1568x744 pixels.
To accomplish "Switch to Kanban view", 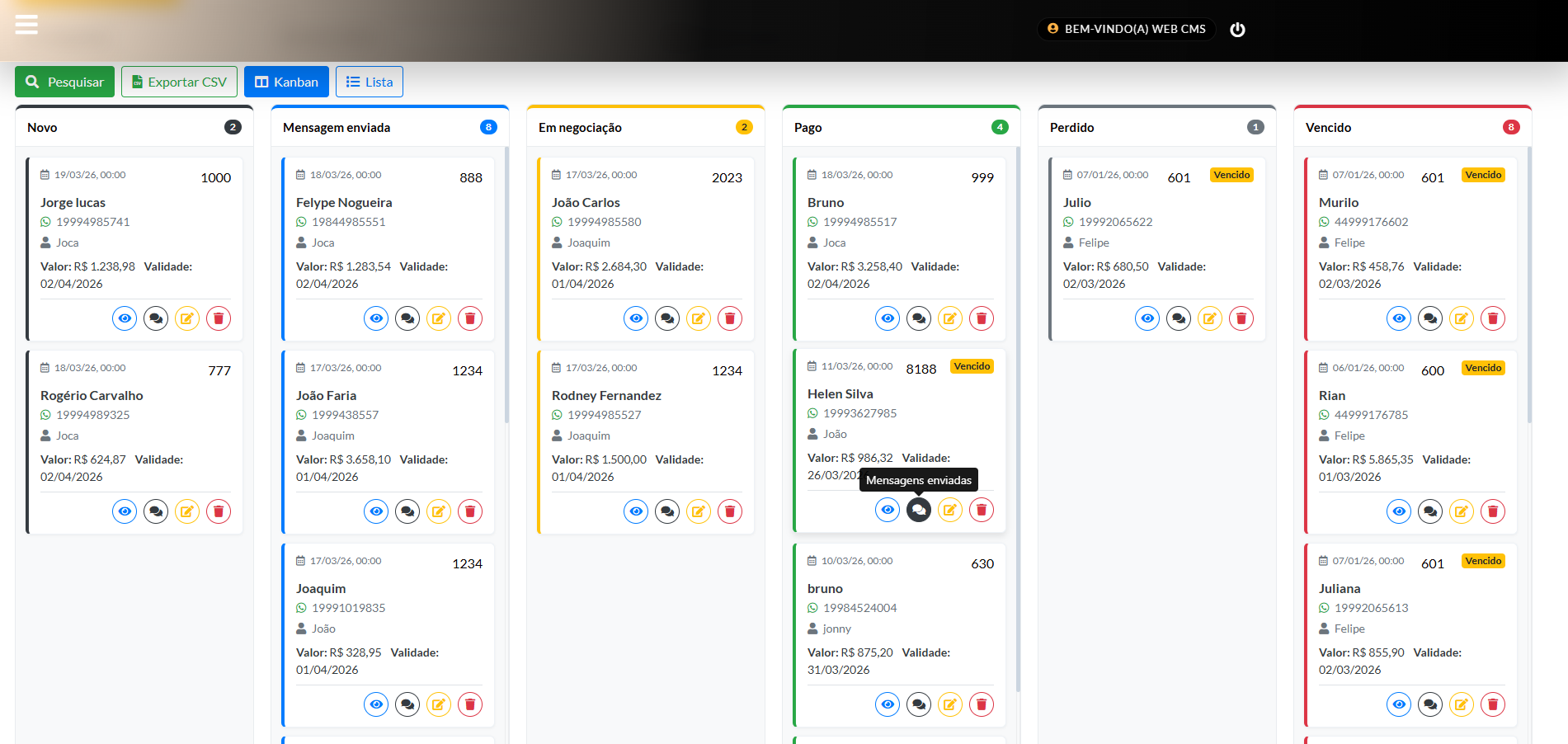I will tap(286, 82).
